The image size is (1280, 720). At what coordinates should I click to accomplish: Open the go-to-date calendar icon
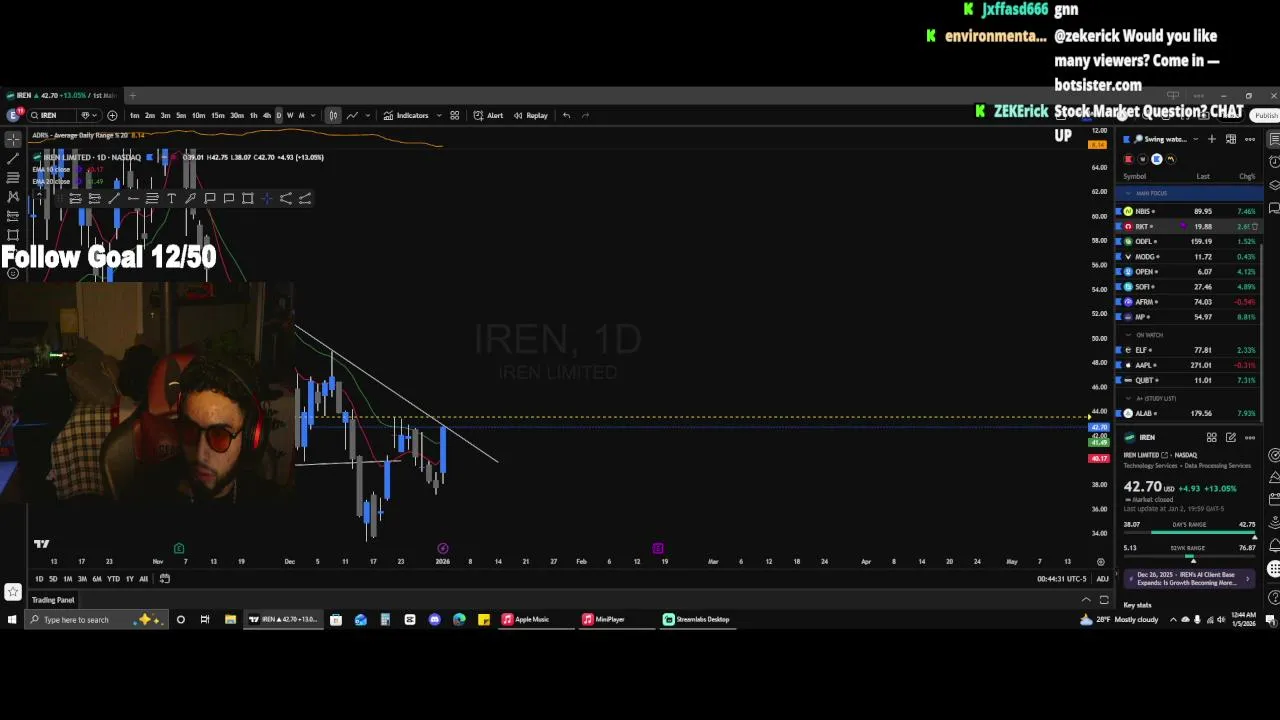pos(164,579)
